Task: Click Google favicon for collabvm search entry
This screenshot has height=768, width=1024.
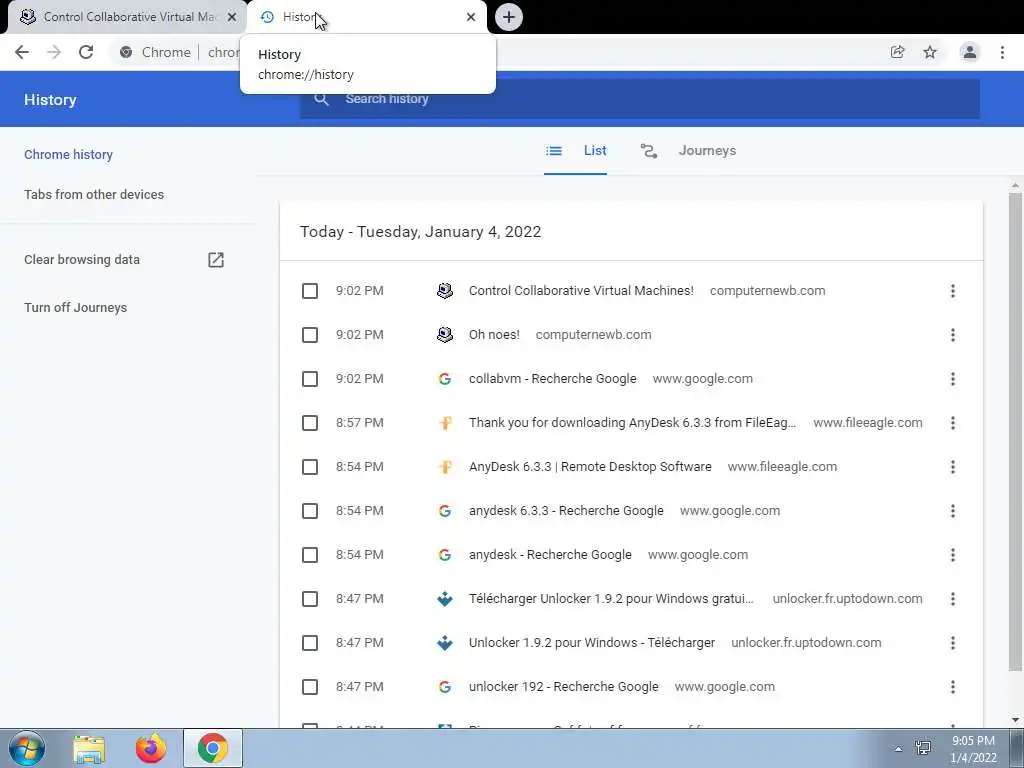Action: tap(445, 379)
